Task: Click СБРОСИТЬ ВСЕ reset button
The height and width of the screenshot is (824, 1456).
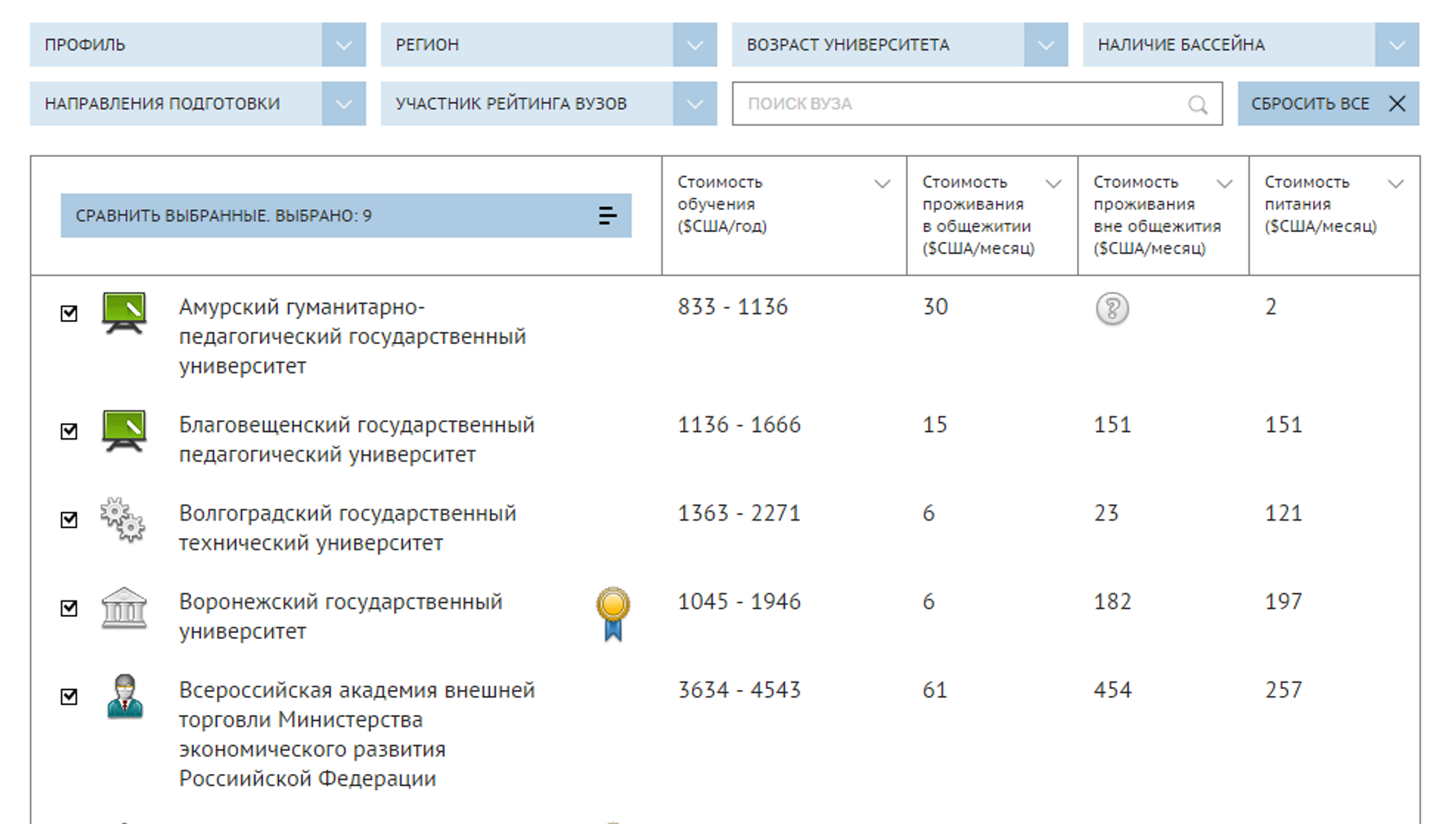Action: coord(1328,104)
